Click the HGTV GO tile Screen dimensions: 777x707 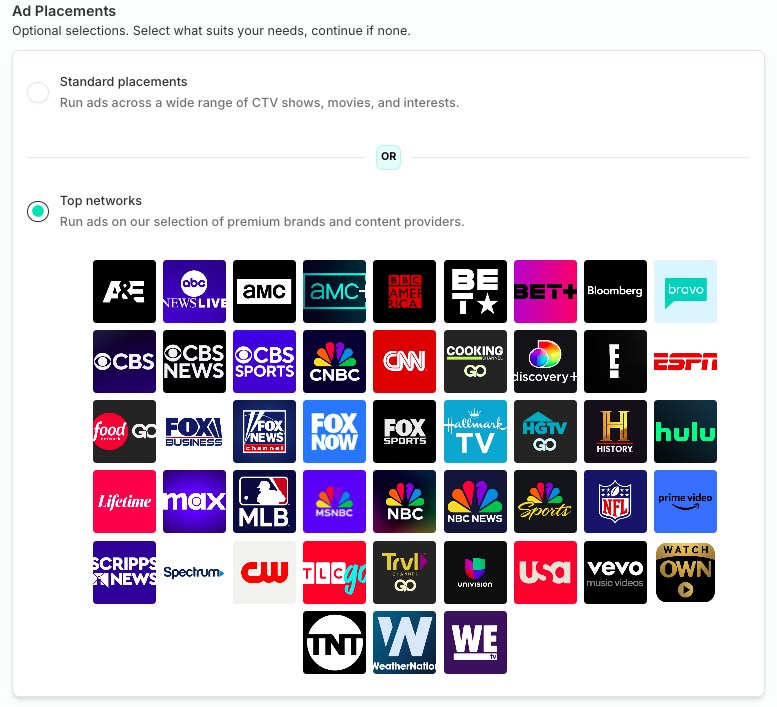click(545, 432)
